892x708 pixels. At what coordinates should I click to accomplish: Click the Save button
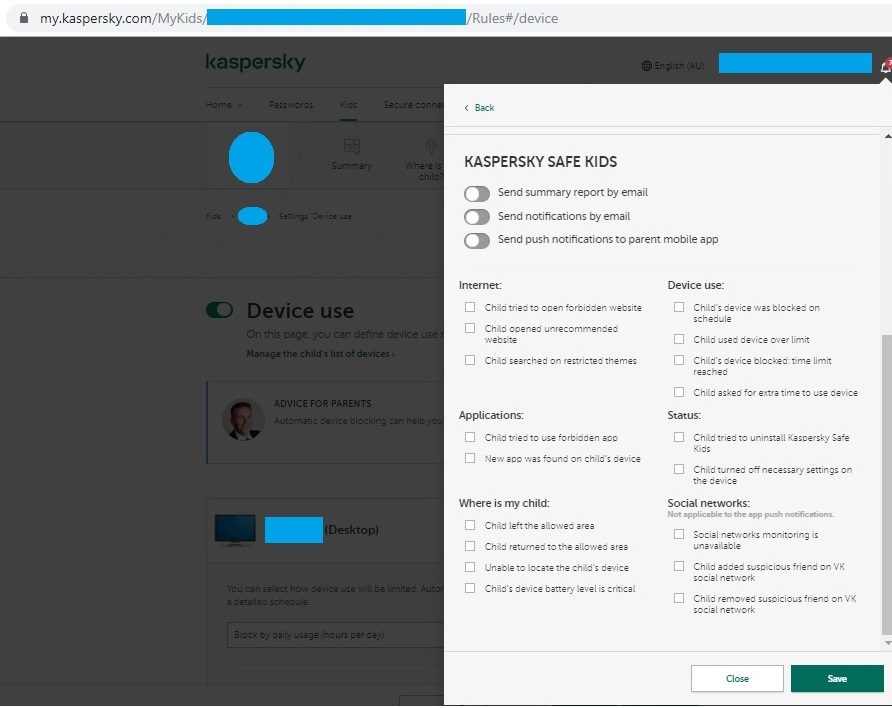pyautogui.click(x=837, y=678)
